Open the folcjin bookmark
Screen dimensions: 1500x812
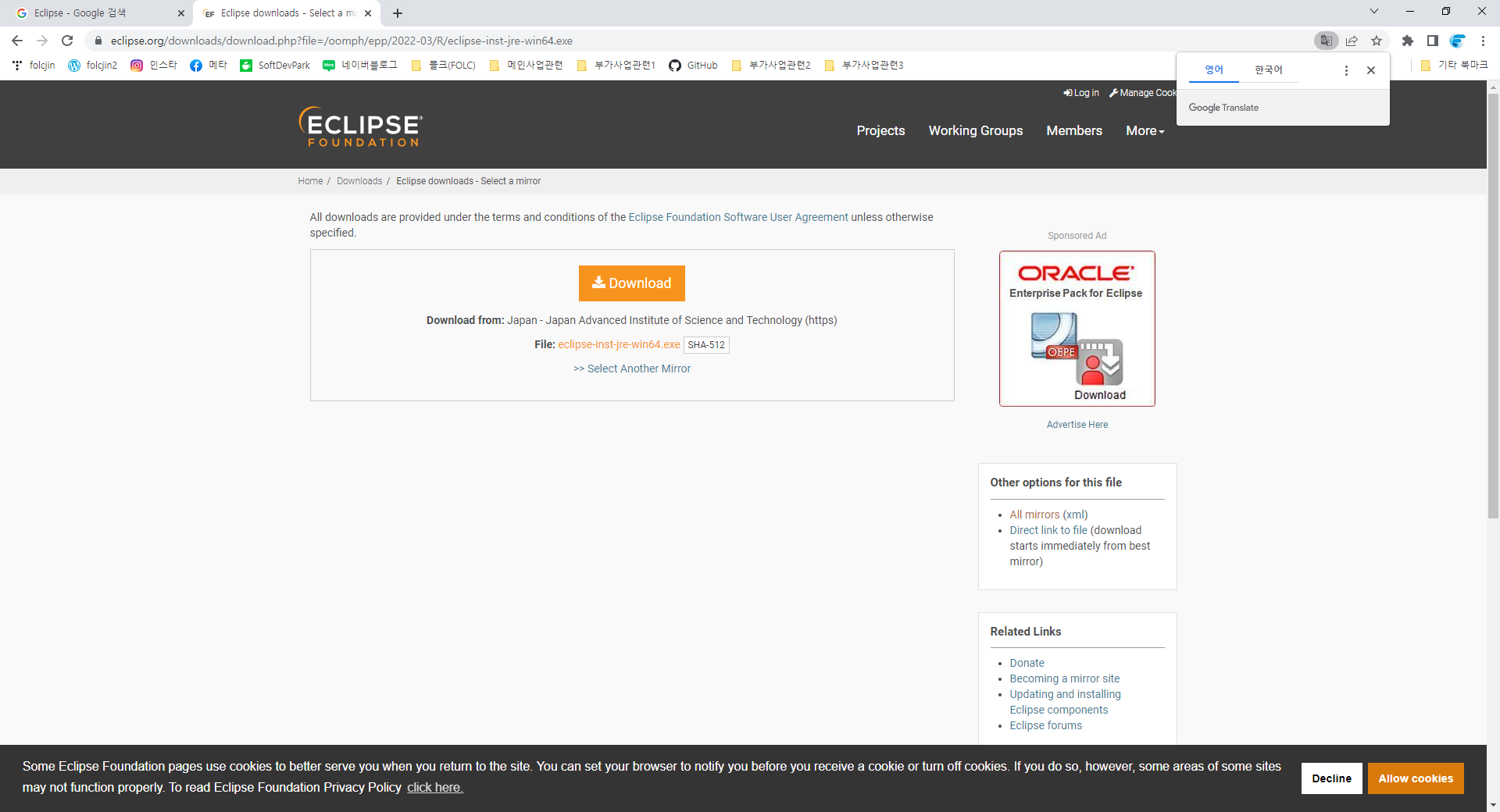34,66
